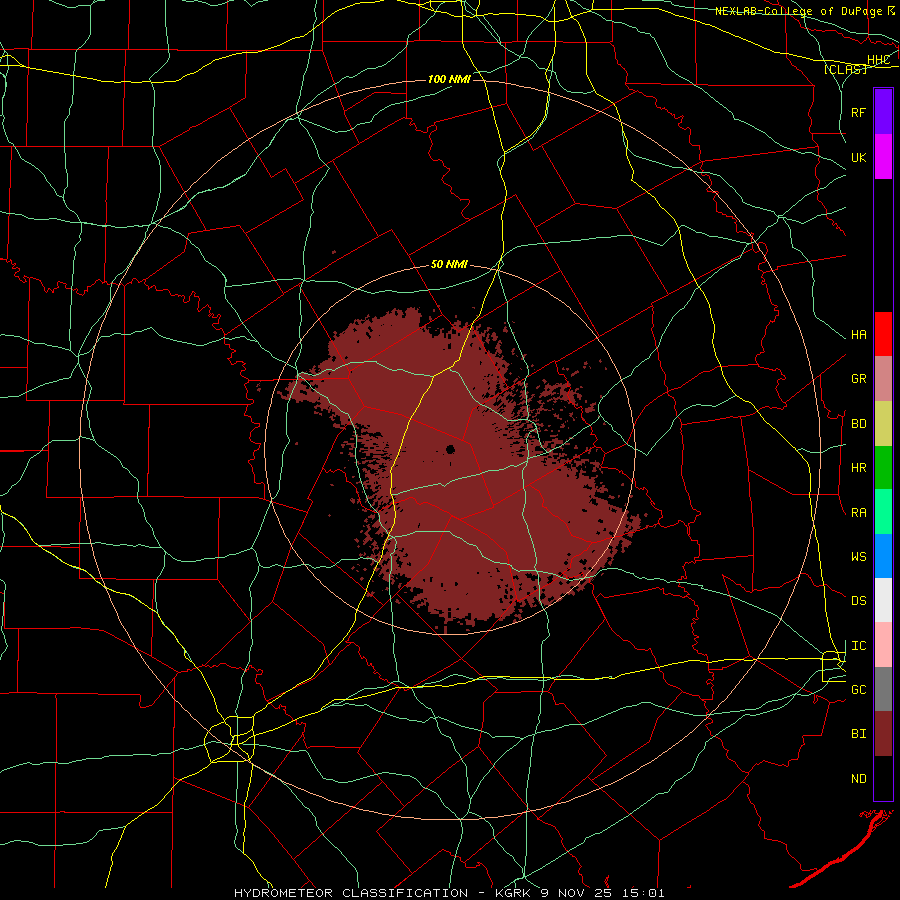Click the UK magenta legend swatch
This screenshot has width=900, height=900.
point(883,157)
